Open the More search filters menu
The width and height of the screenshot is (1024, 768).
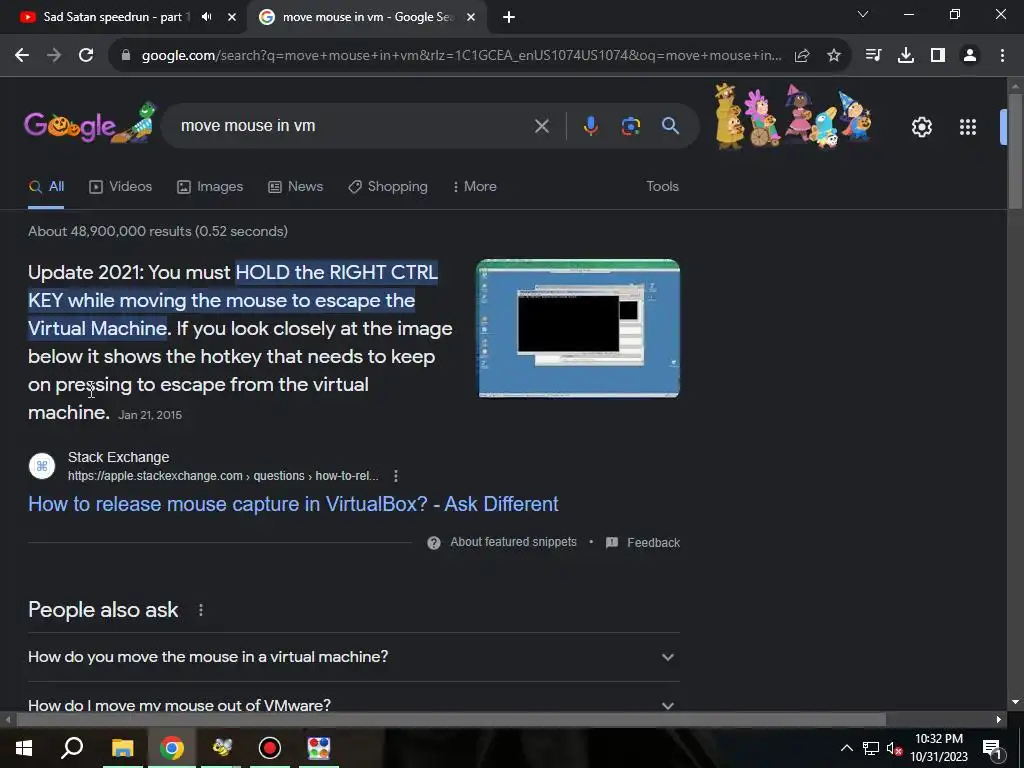tap(475, 187)
